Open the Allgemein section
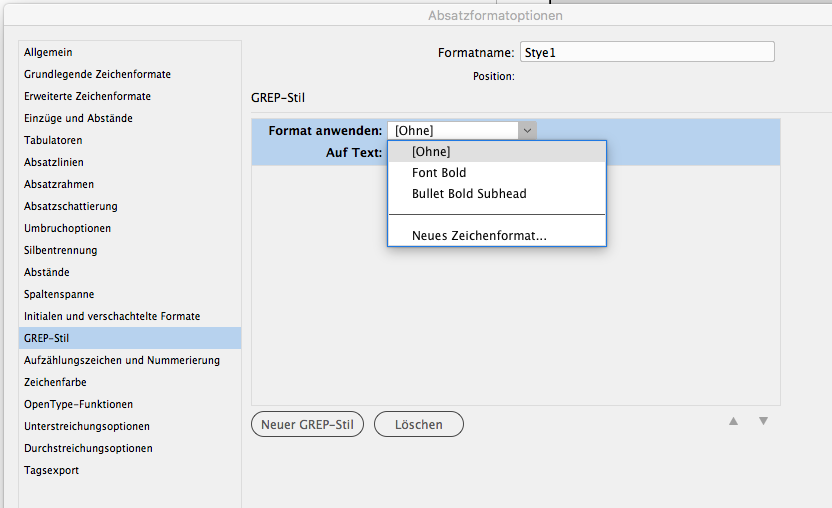 click(48, 52)
